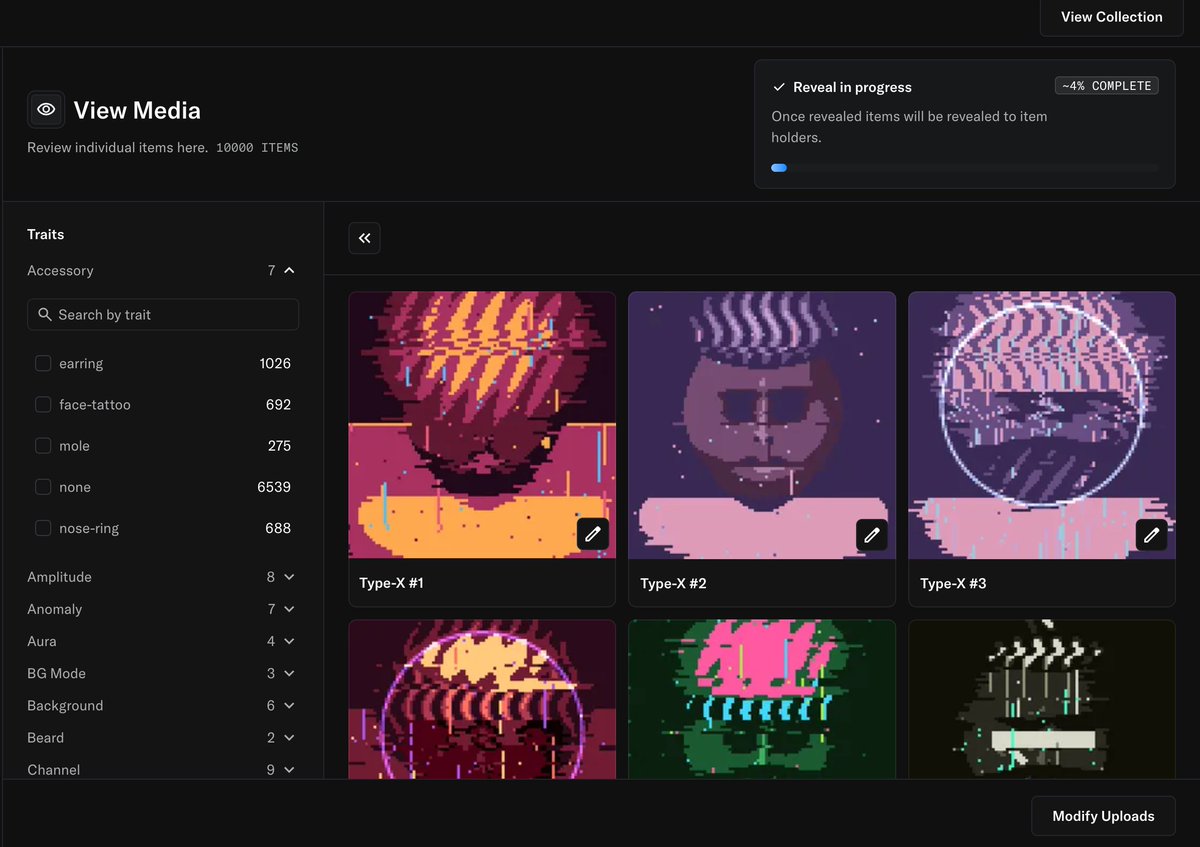The width and height of the screenshot is (1200, 847).
Task: Click the Type-X #3 title text
Action: coord(953,583)
